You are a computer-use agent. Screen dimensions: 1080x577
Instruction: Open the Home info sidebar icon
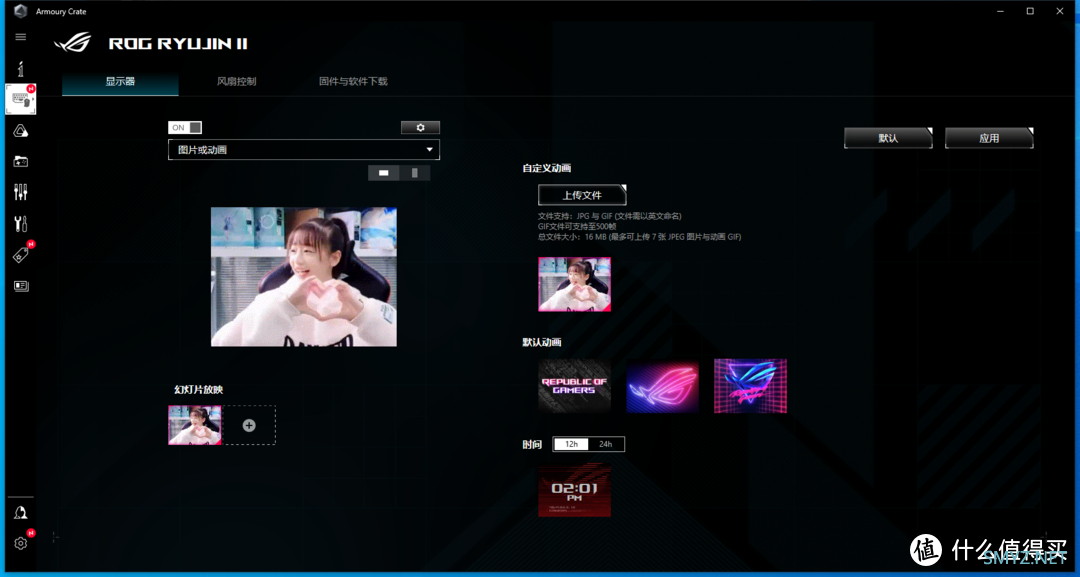pyautogui.click(x=21, y=68)
